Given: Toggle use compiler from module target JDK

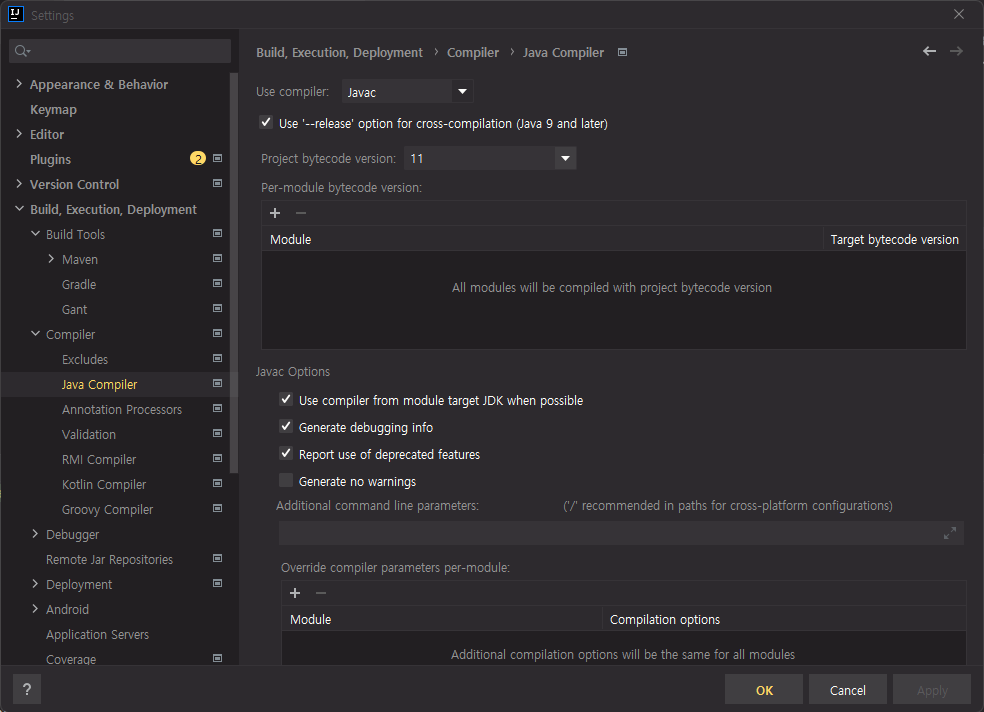Looking at the screenshot, I should 286,400.
